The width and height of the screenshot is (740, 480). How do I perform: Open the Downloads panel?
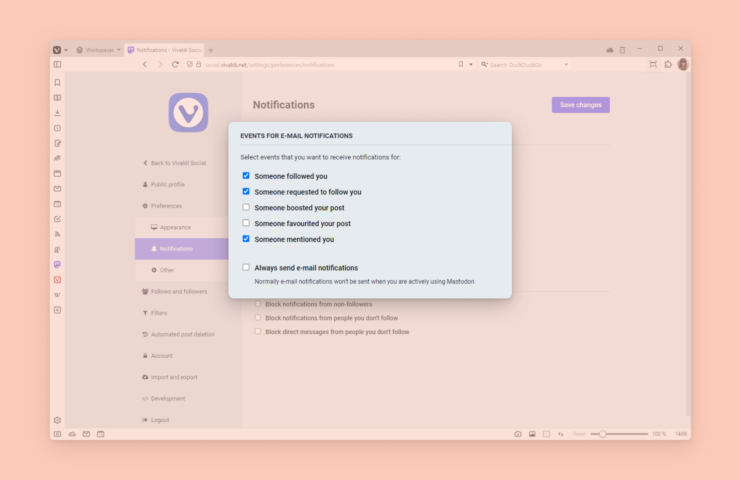57,113
